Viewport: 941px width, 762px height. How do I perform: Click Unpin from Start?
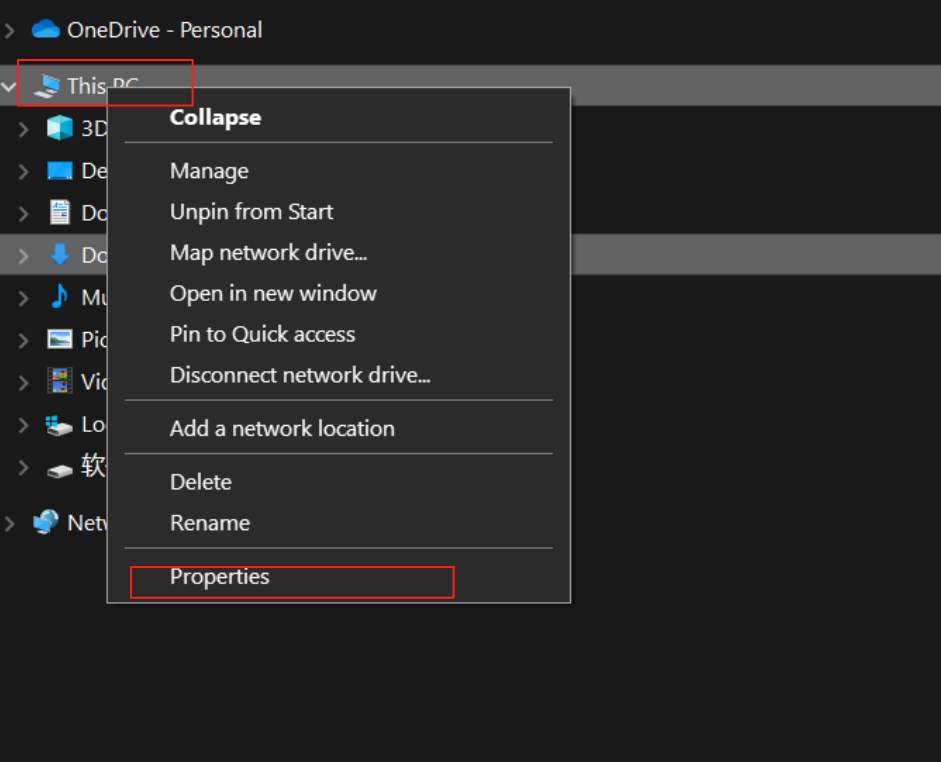(251, 212)
